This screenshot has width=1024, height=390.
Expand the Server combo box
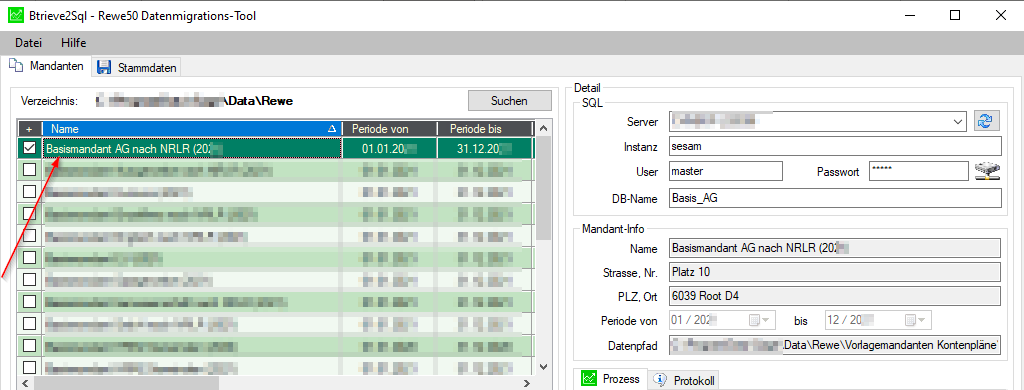[x=957, y=122]
